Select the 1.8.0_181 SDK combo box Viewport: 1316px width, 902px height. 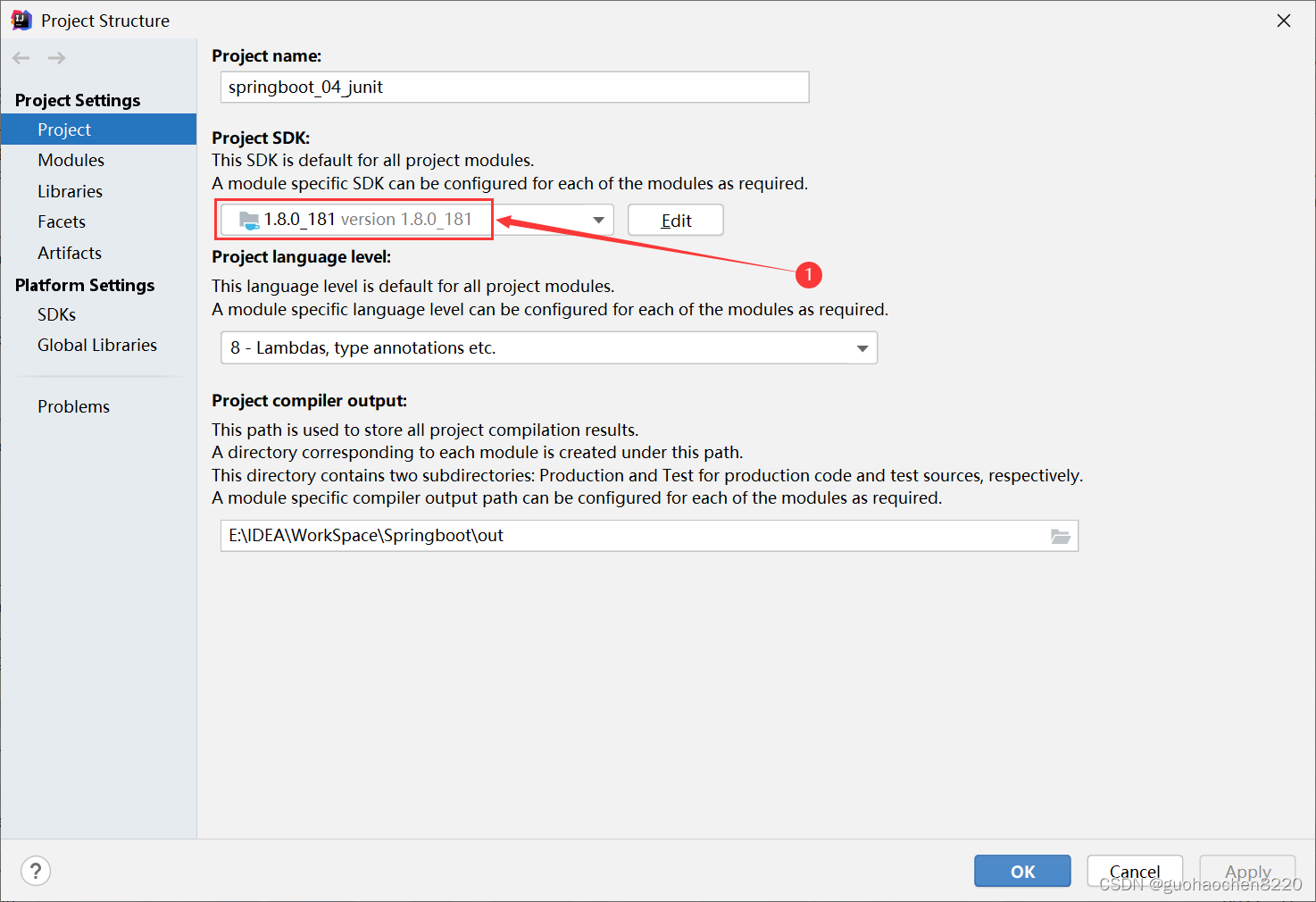(x=417, y=220)
